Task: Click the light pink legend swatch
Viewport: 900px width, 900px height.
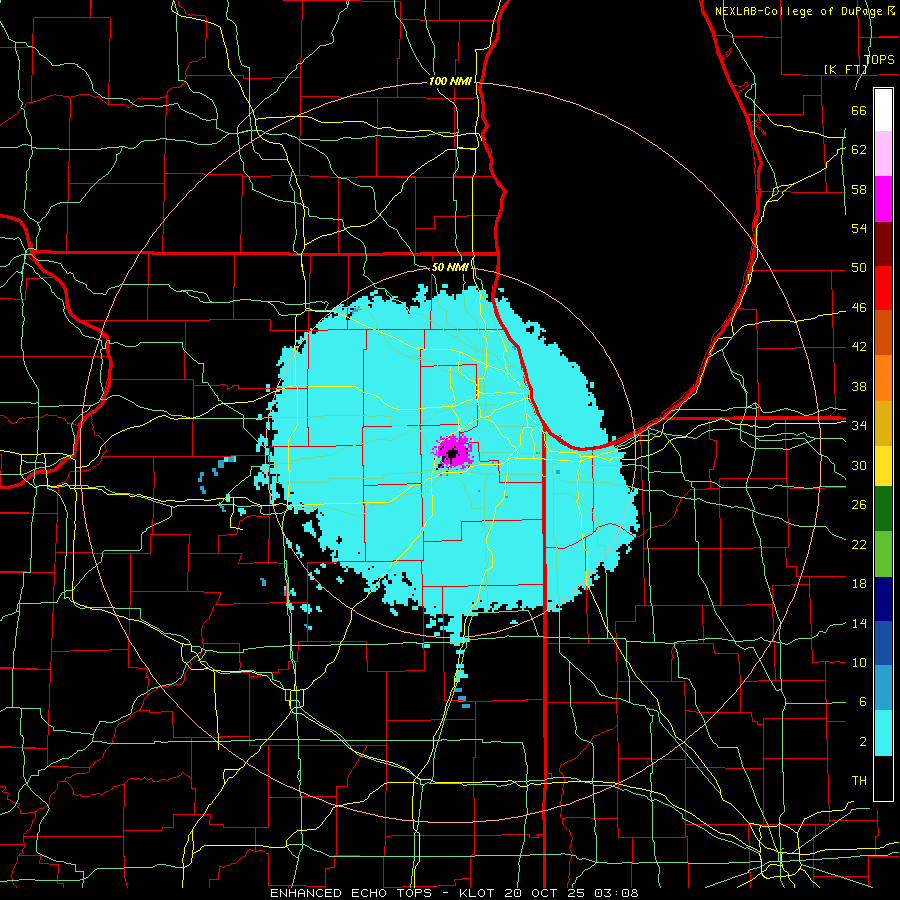Action: tap(883, 154)
